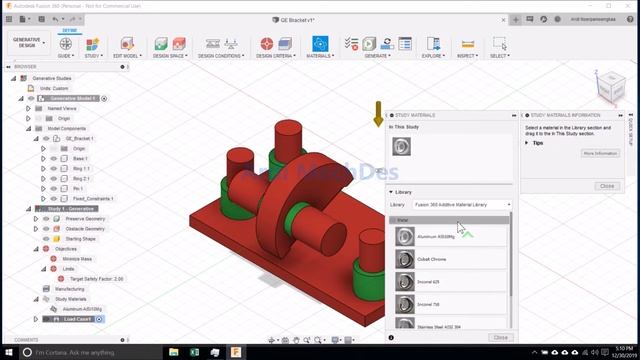Image resolution: width=640 pixels, height=360 pixels.
Task: Activate the Select window-selection icon
Action: tap(500, 43)
